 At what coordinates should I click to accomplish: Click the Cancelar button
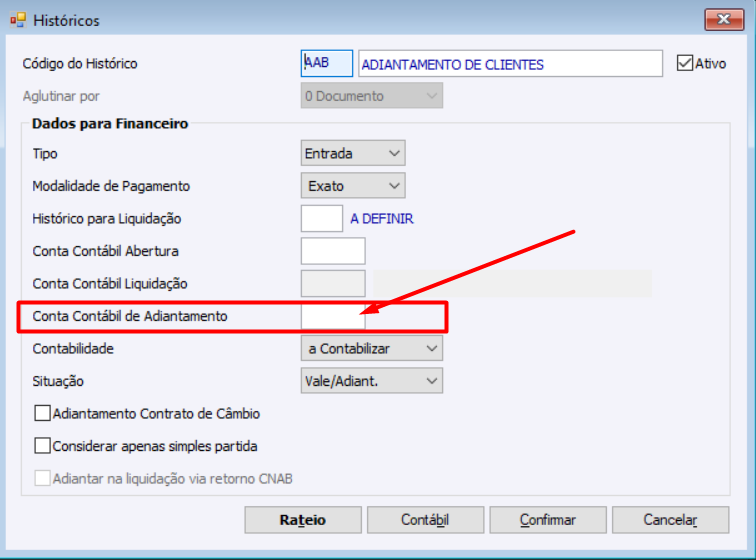[670, 519]
